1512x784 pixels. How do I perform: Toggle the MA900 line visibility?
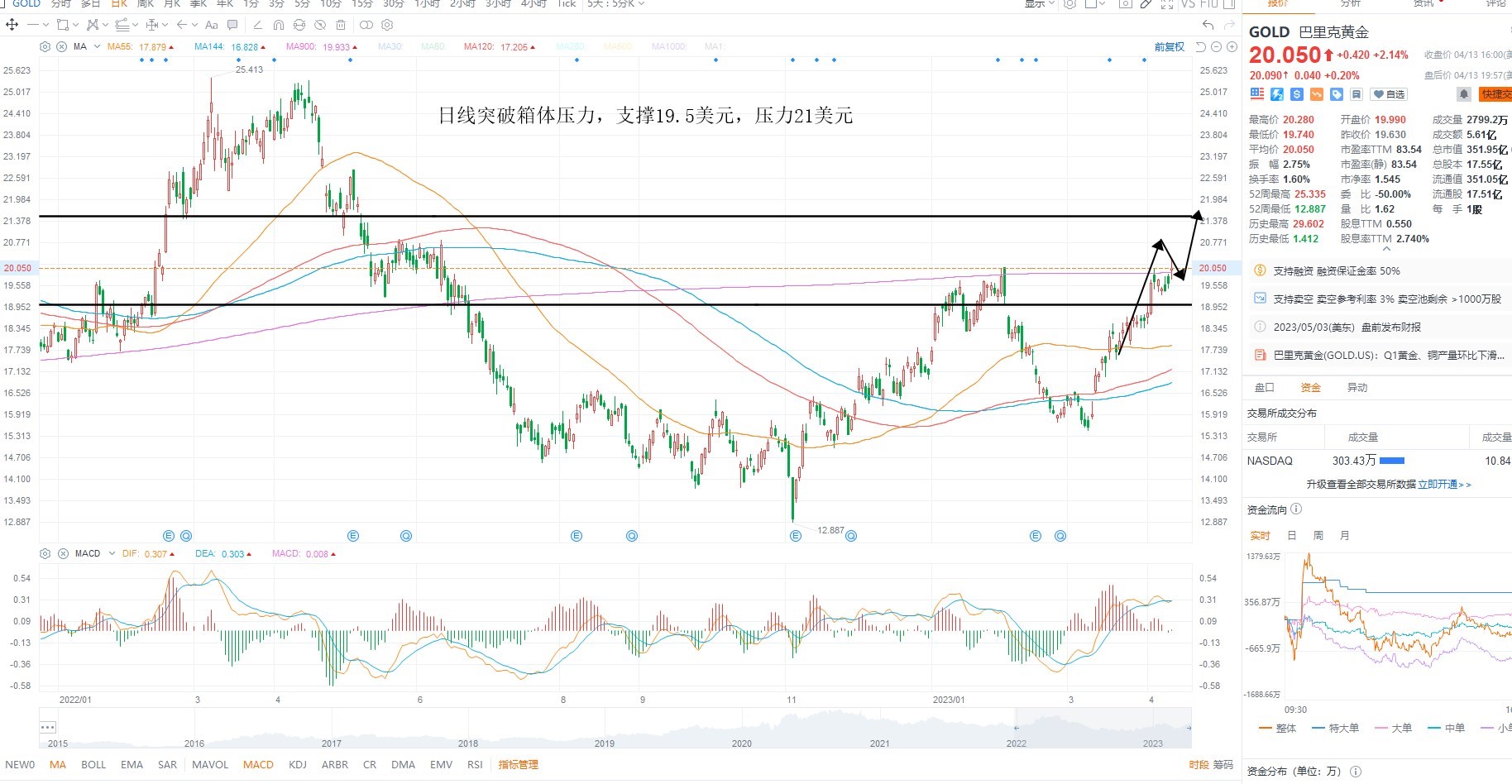pyautogui.click(x=322, y=46)
